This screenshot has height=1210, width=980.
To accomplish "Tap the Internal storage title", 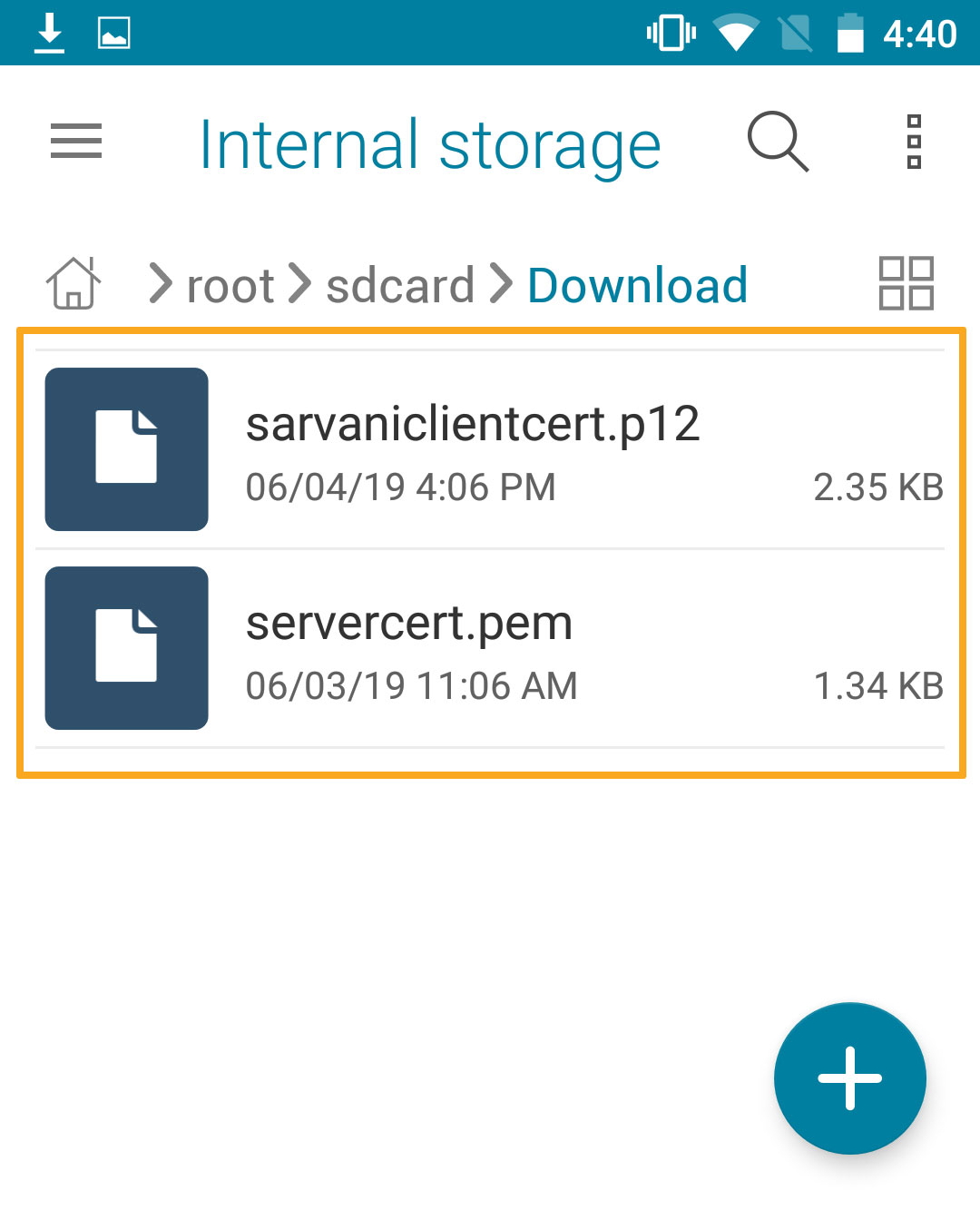I will (x=430, y=144).
